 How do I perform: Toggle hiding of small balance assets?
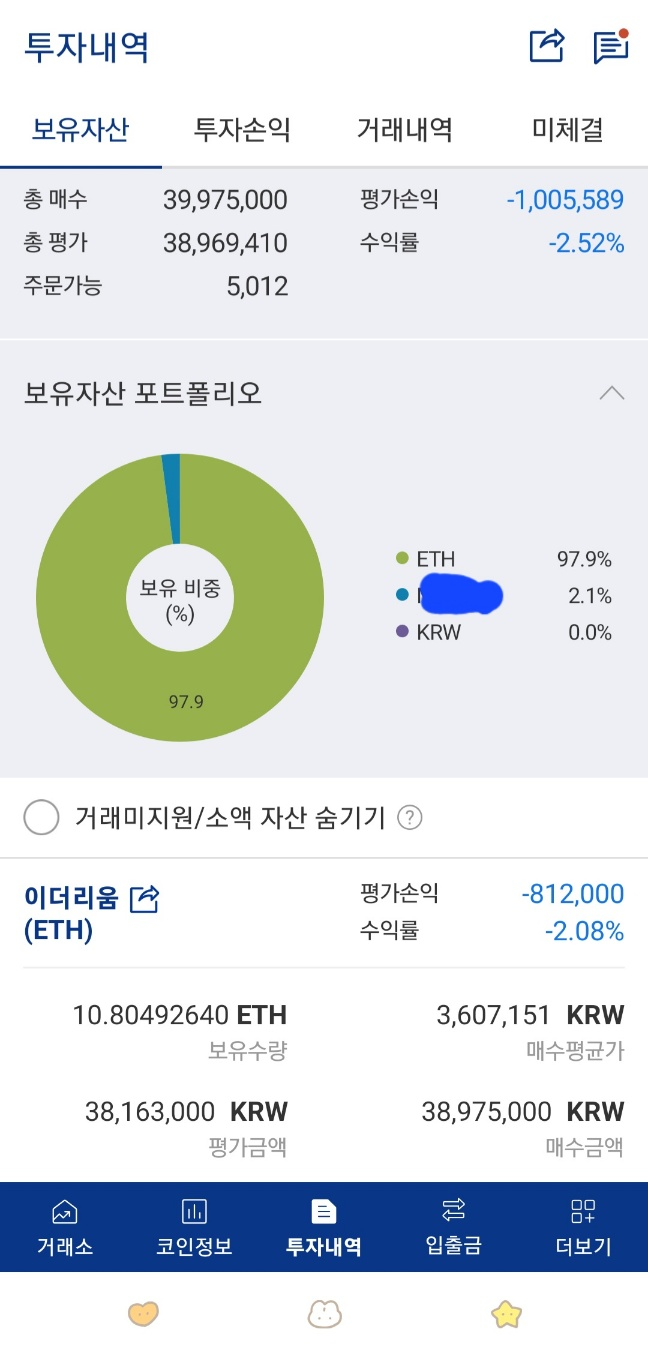click(41, 817)
